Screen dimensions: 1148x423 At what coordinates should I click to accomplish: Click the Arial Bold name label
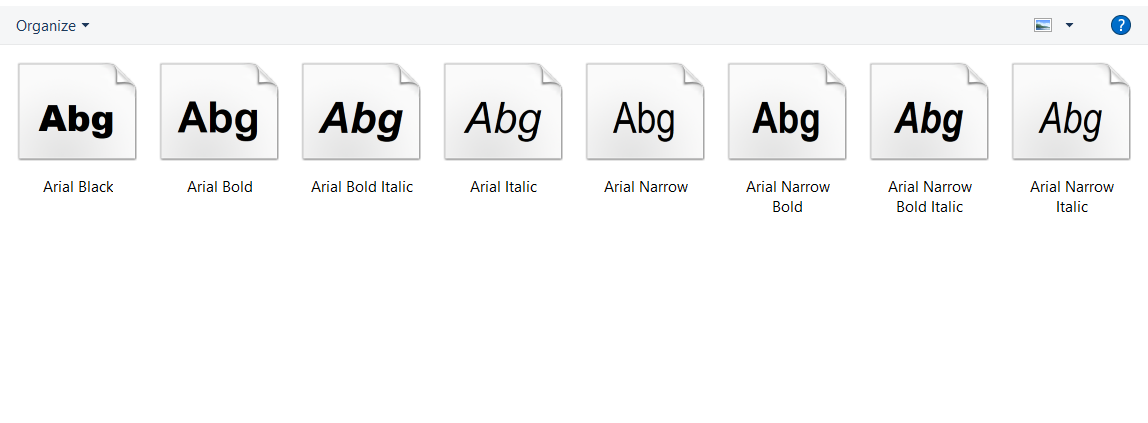coord(220,187)
